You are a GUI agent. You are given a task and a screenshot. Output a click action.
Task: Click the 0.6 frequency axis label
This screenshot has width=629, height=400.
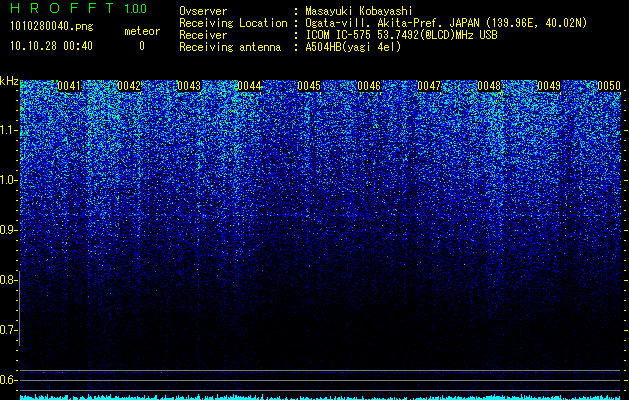point(8,380)
